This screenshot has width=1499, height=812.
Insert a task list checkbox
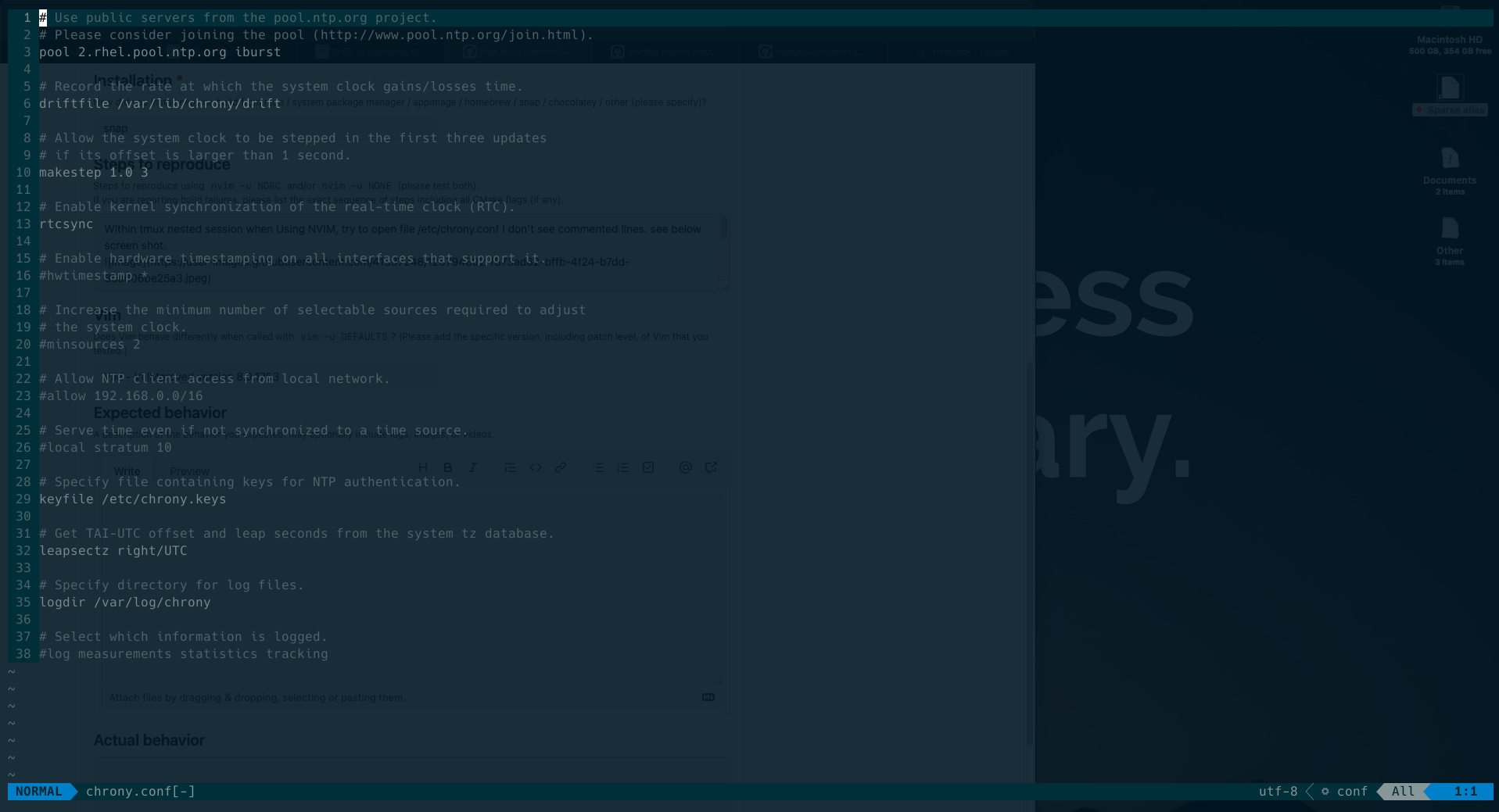coord(647,467)
